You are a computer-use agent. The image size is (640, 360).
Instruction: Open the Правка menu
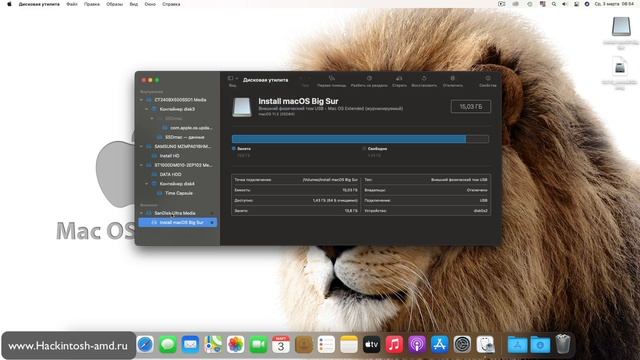tap(92, 4)
